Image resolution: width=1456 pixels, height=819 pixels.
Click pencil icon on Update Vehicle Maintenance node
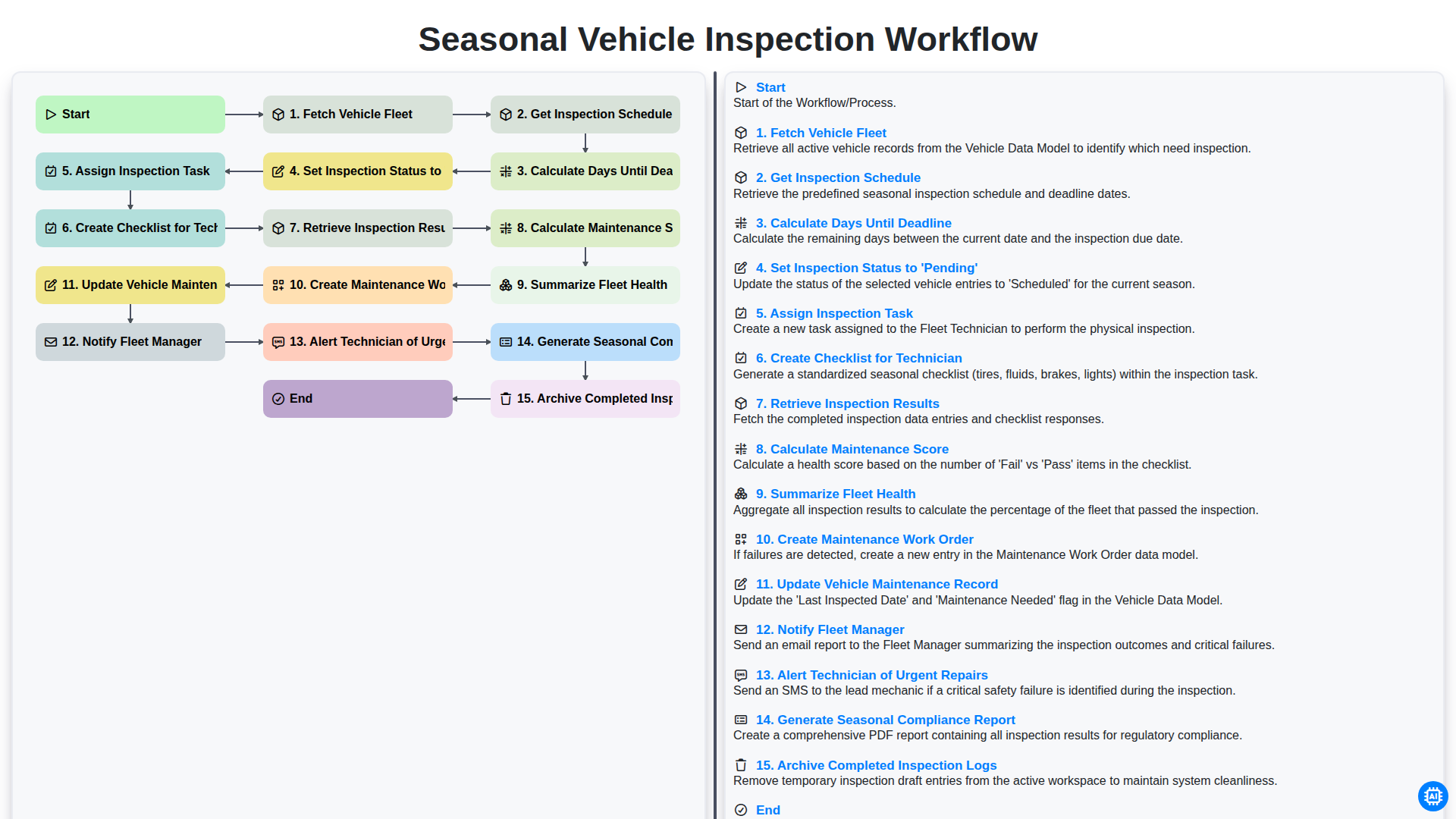pos(51,285)
